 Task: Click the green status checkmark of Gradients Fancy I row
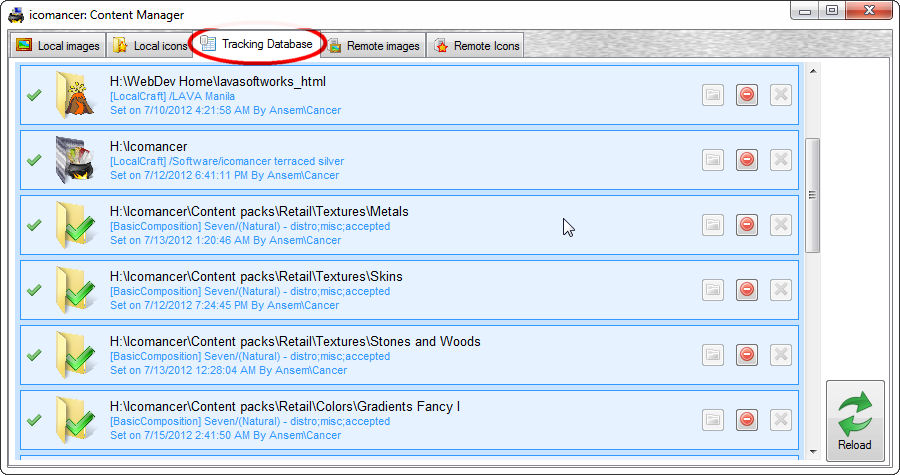point(34,419)
